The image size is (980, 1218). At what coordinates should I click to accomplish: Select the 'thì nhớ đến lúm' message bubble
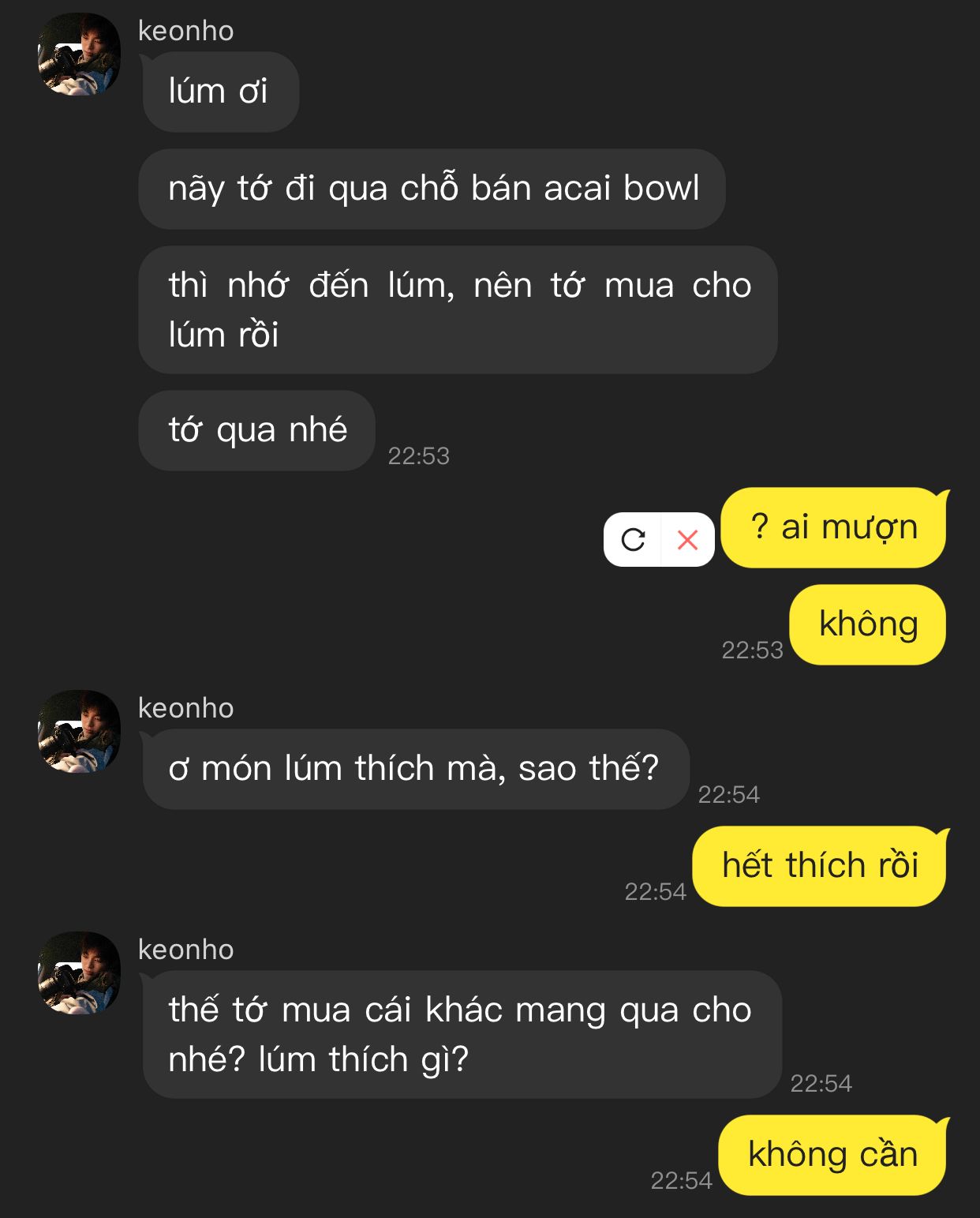[x=458, y=309]
